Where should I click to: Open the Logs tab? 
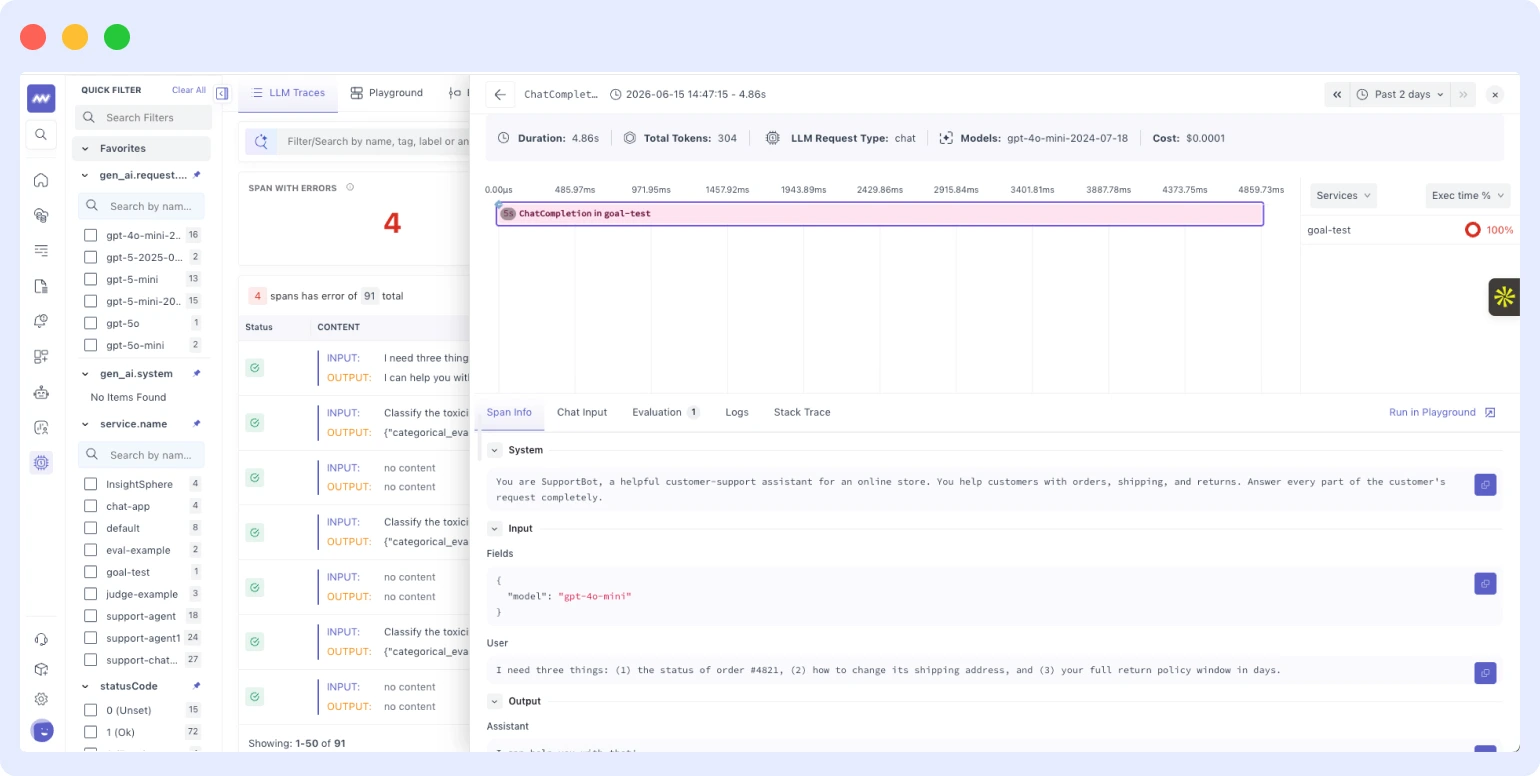(x=737, y=412)
